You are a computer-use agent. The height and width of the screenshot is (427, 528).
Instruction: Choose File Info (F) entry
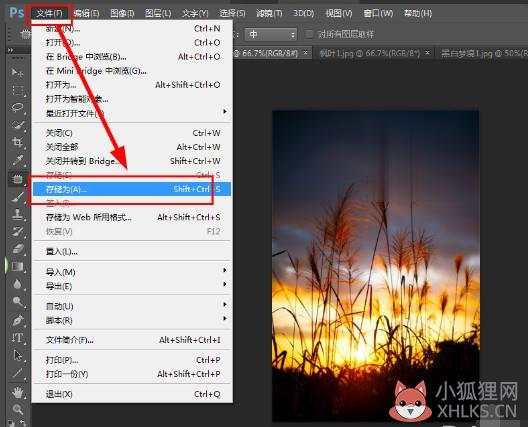click(131, 340)
